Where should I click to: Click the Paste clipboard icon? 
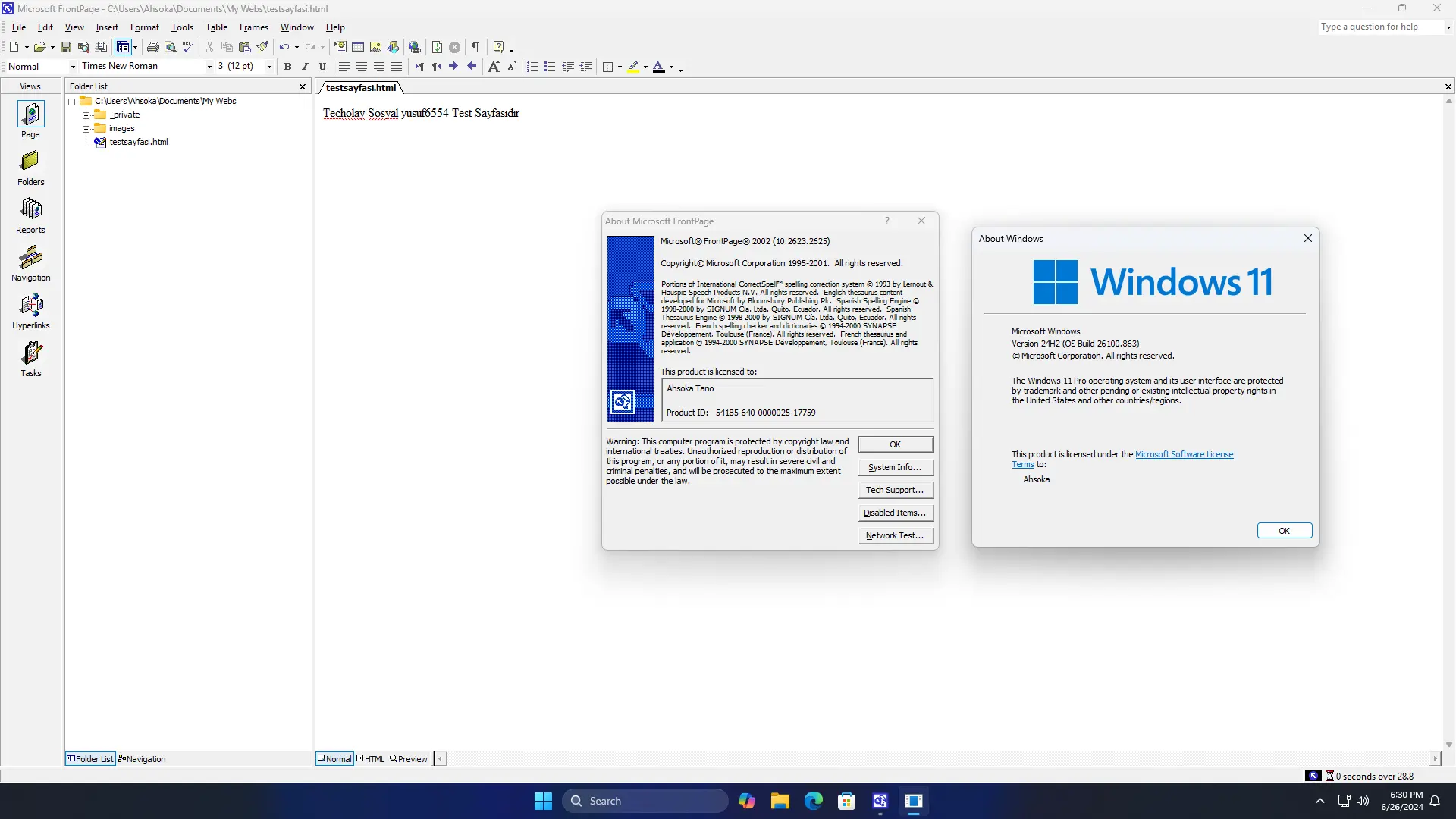[x=244, y=47]
